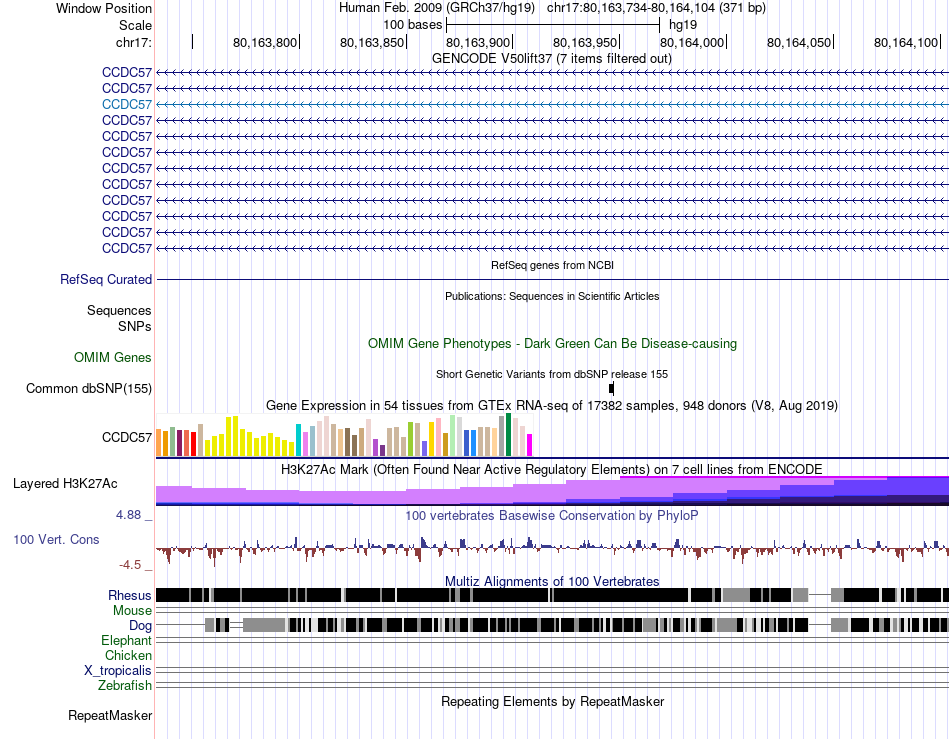Select the Rhesus alignment label

coord(130,595)
